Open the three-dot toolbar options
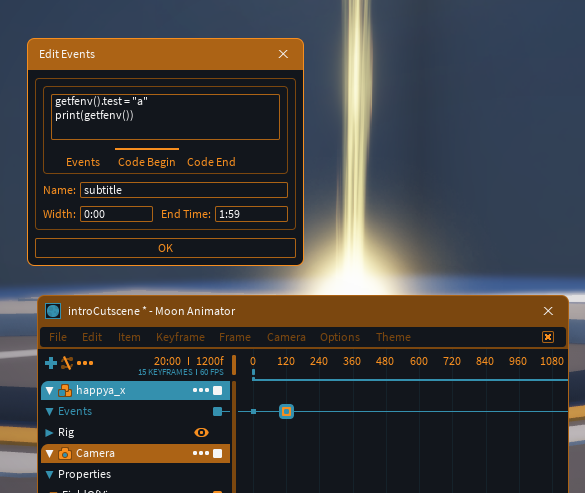Image resolution: width=585 pixels, height=493 pixels. pyautogui.click(x=85, y=363)
